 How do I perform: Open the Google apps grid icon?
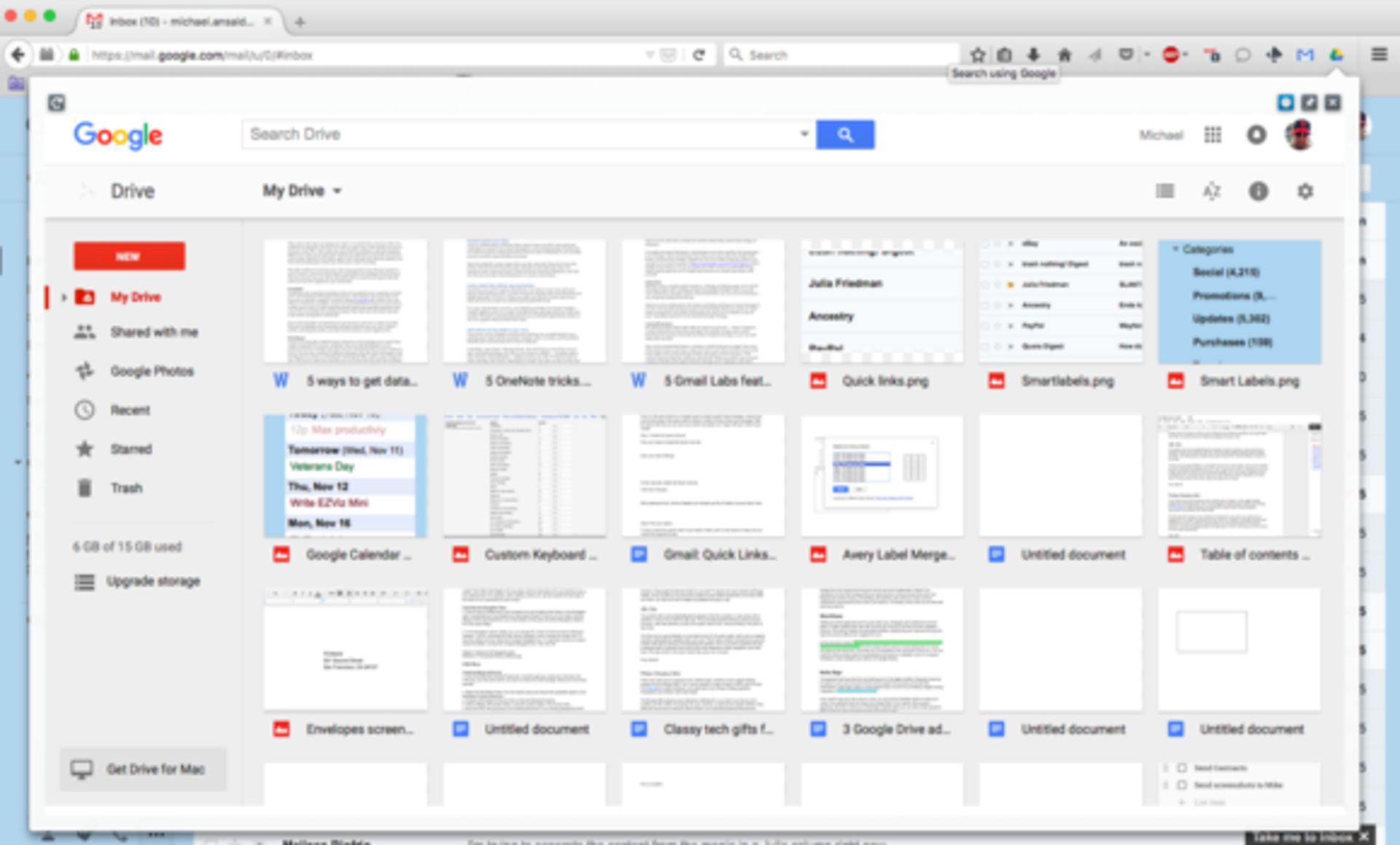point(1212,135)
